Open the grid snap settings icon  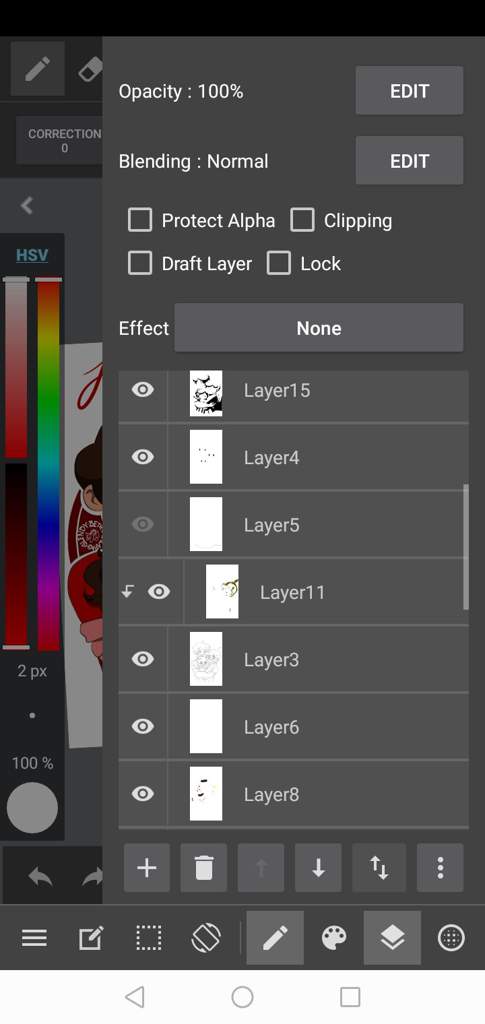[451, 938]
